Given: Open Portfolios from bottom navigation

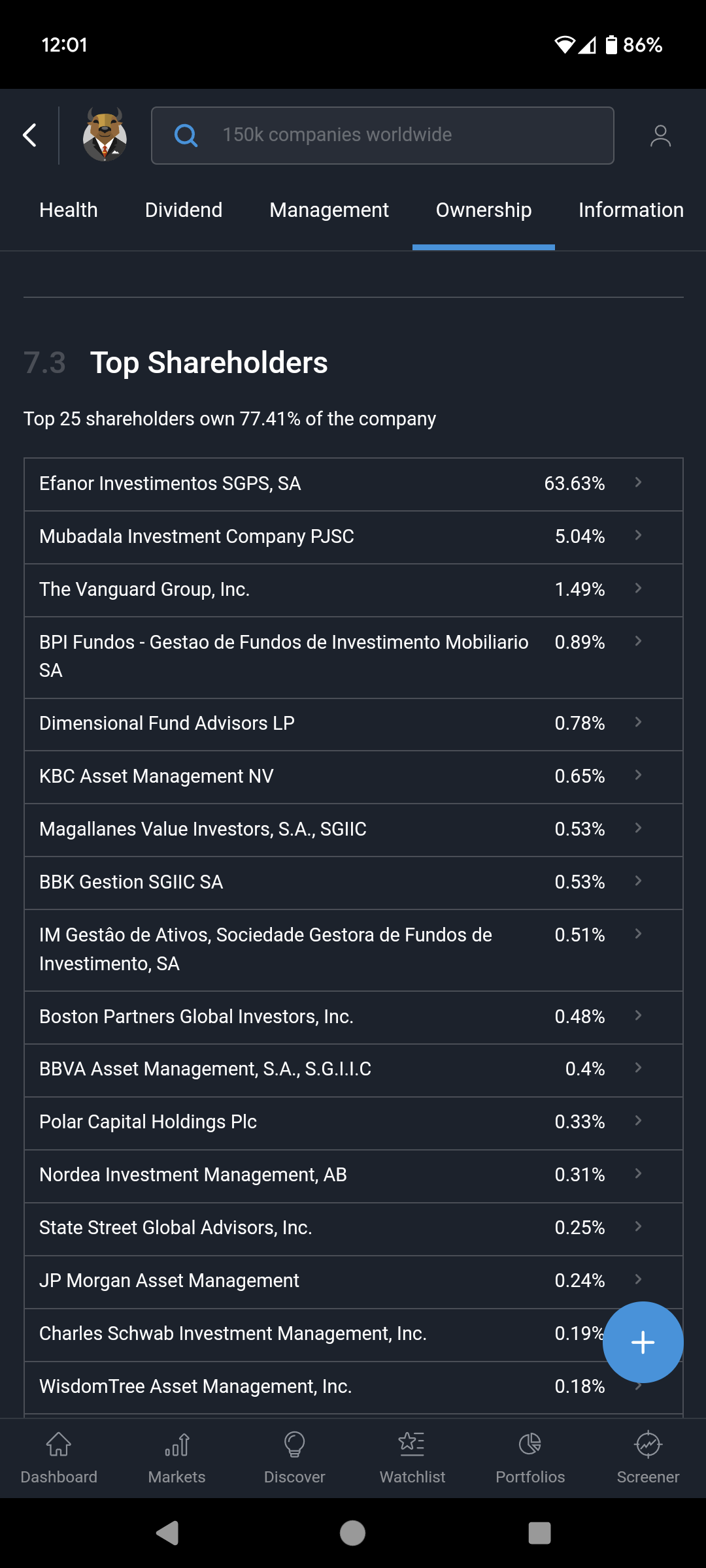Looking at the screenshot, I should [529, 1458].
